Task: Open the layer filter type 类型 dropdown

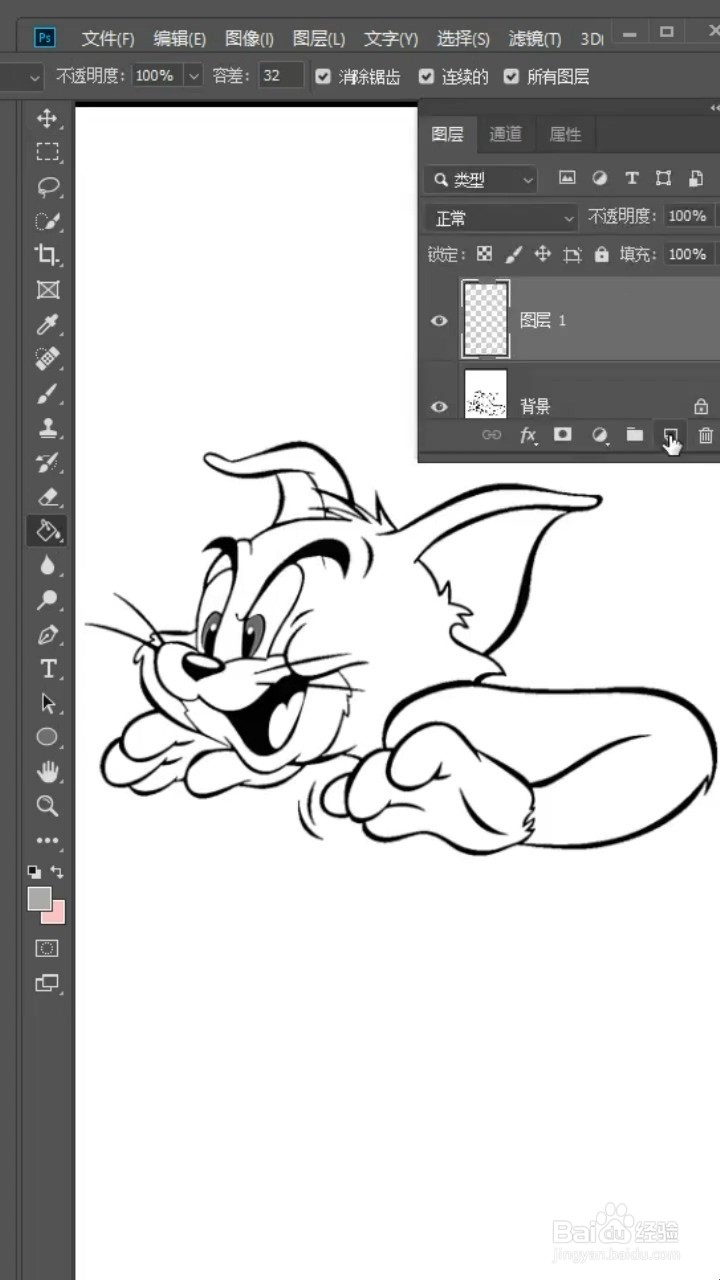Action: pos(481,179)
